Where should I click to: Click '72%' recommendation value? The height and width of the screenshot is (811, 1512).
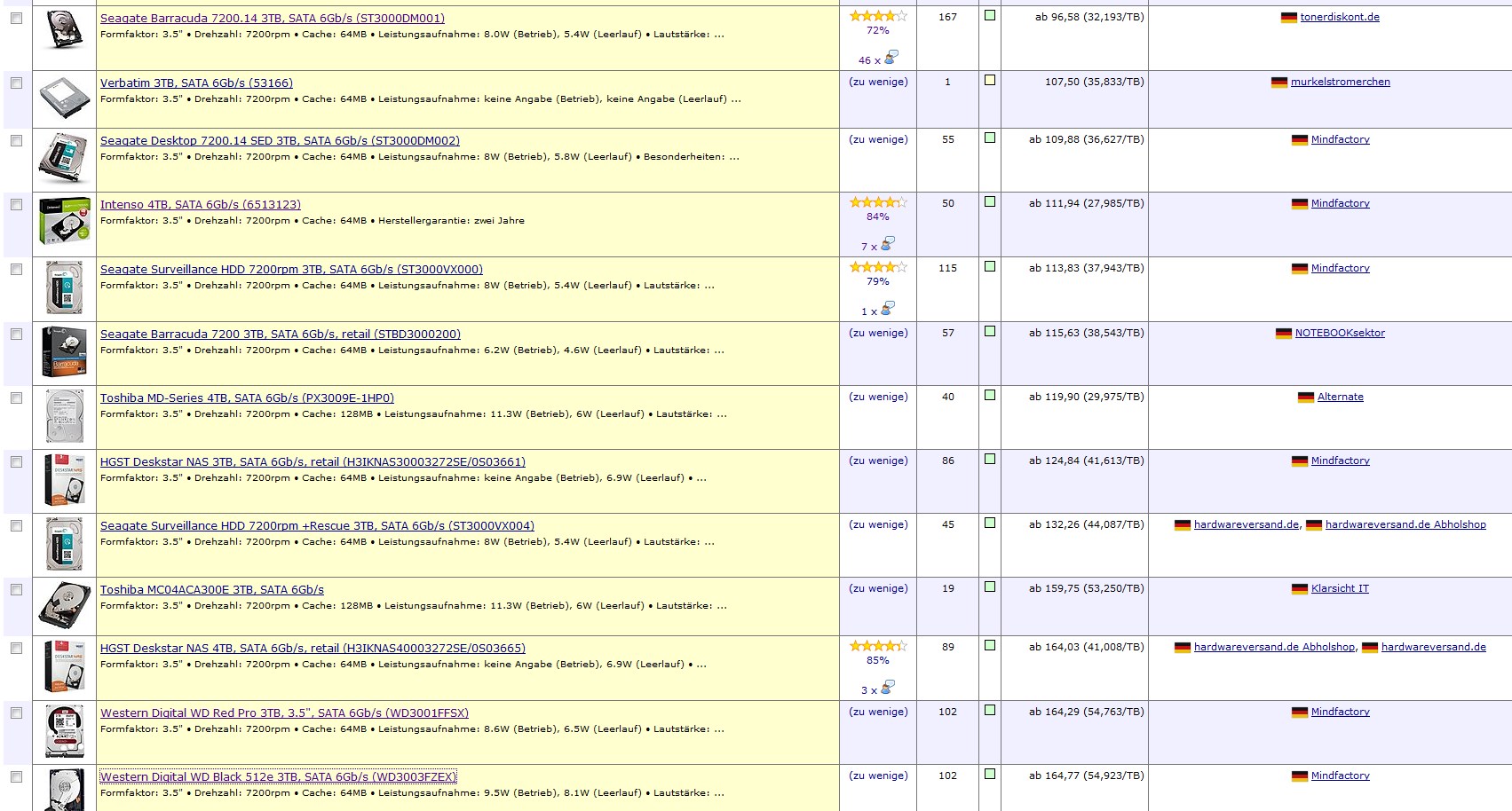coord(878,31)
